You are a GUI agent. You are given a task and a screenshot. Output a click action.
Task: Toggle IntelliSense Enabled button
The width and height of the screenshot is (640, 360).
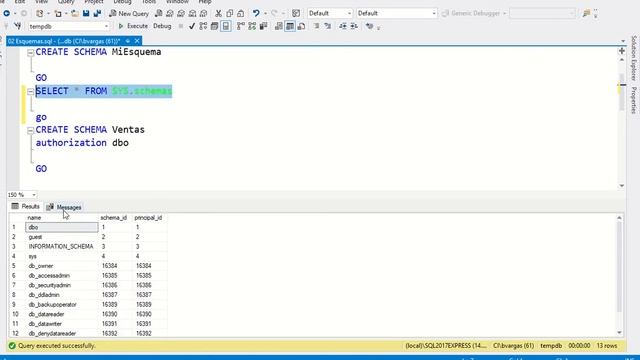[x=226, y=26]
